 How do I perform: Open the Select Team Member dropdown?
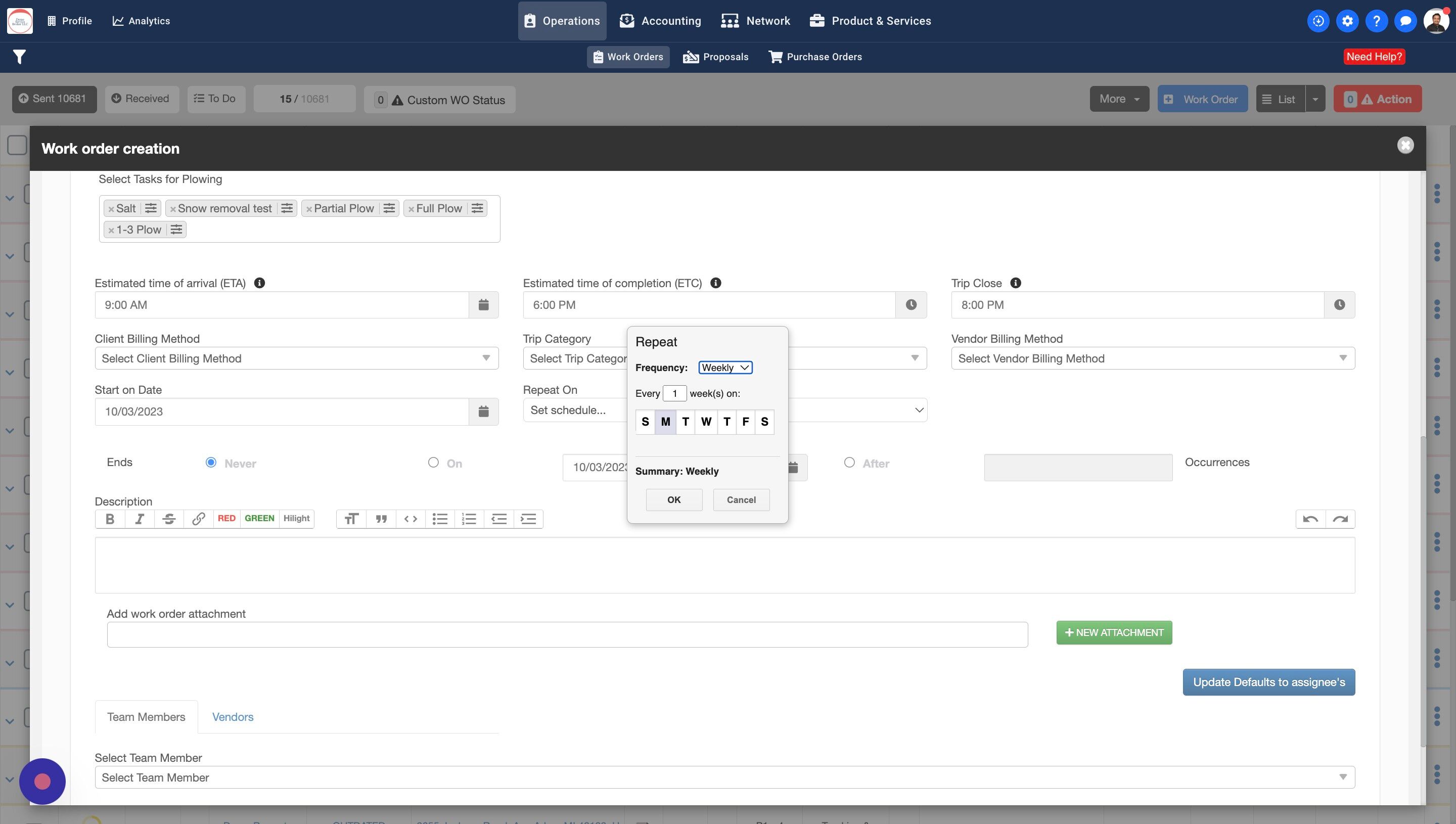[x=724, y=777]
